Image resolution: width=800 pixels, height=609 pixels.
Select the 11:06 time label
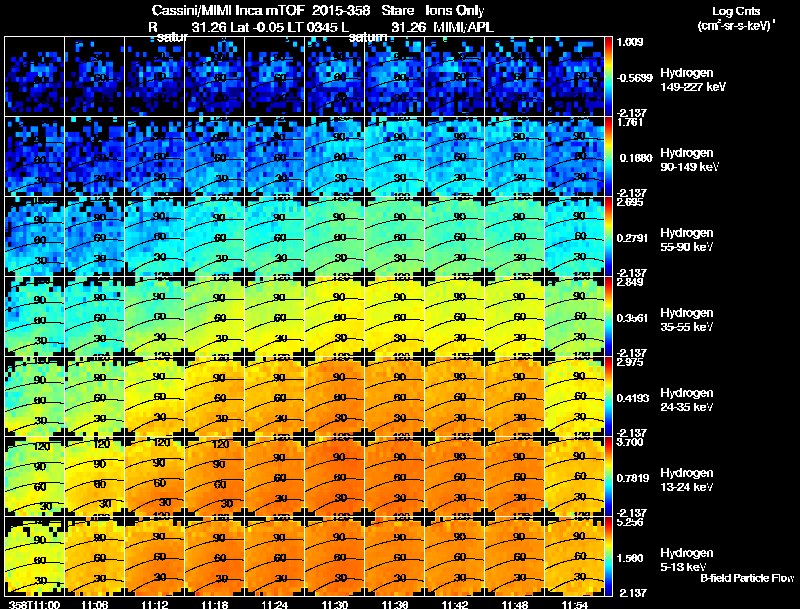click(x=94, y=605)
